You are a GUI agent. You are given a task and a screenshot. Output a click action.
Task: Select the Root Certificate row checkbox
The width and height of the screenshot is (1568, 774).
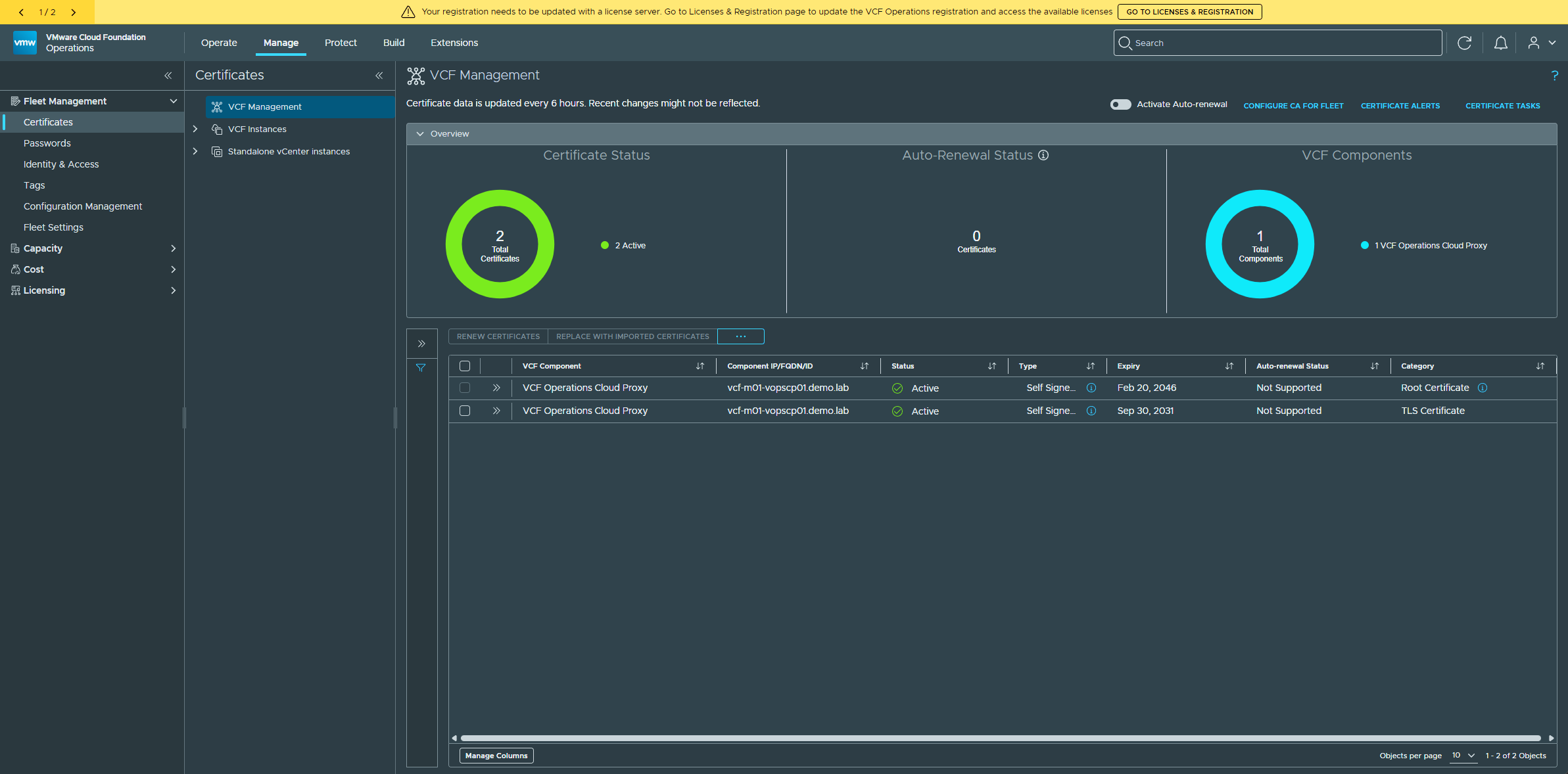[x=465, y=388]
